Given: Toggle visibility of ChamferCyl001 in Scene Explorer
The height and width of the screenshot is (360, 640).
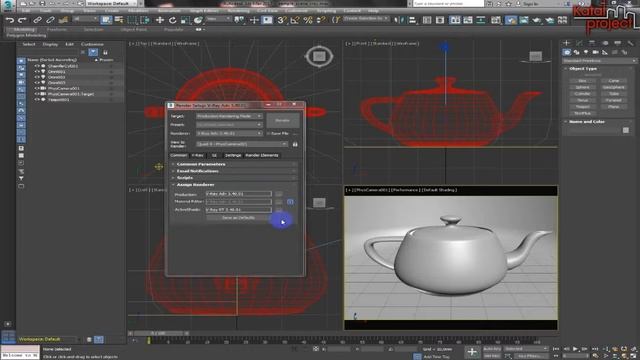Looking at the screenshot, I should tap(37, 66).
